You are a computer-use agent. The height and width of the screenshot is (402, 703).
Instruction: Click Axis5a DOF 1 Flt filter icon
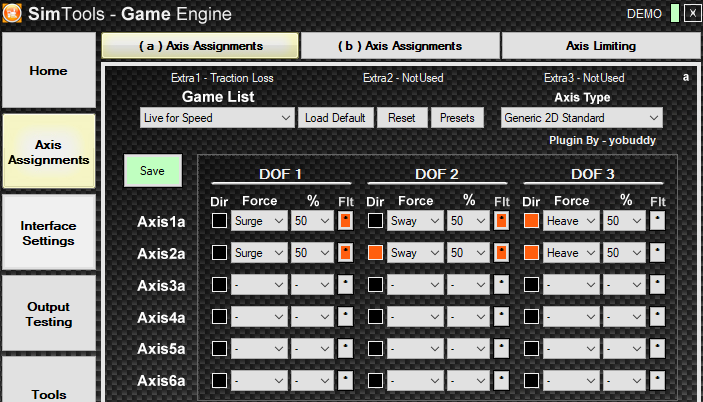[345, 348]
